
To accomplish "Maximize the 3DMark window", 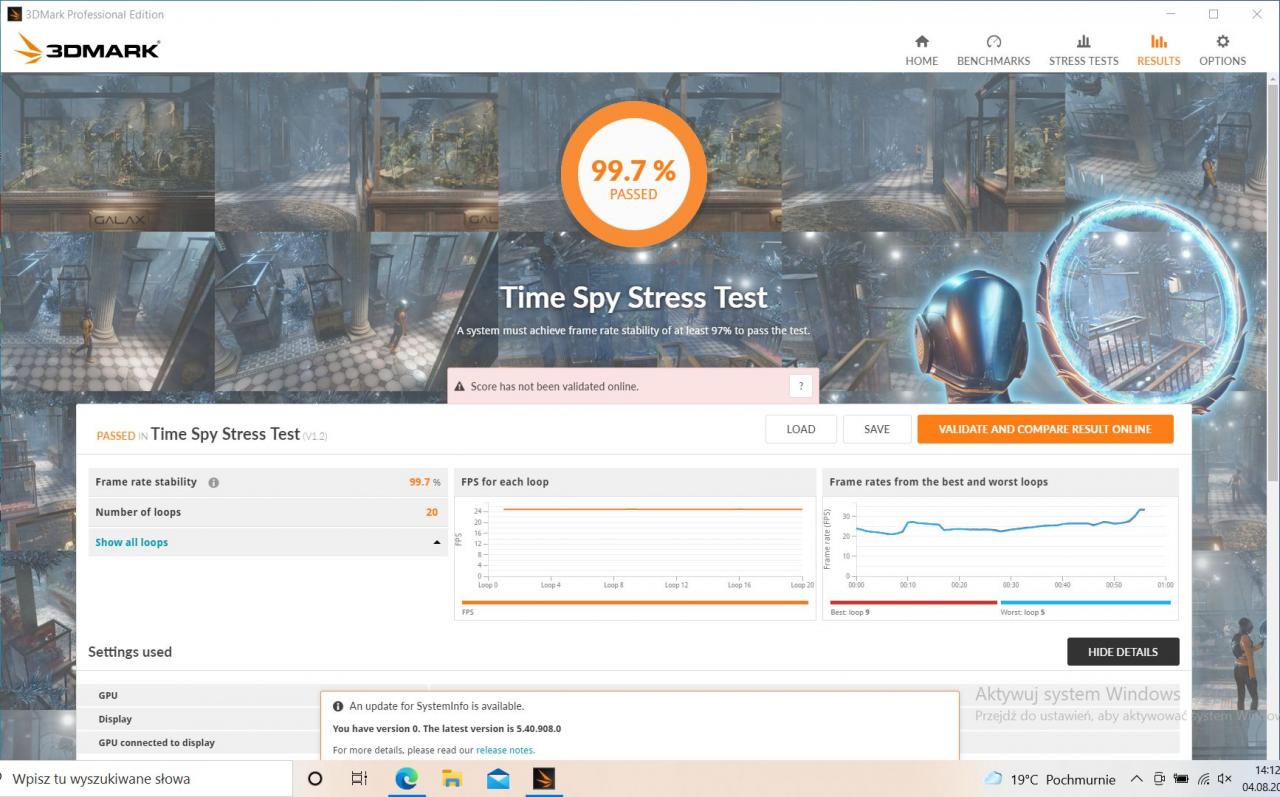I will point(1213,14).
